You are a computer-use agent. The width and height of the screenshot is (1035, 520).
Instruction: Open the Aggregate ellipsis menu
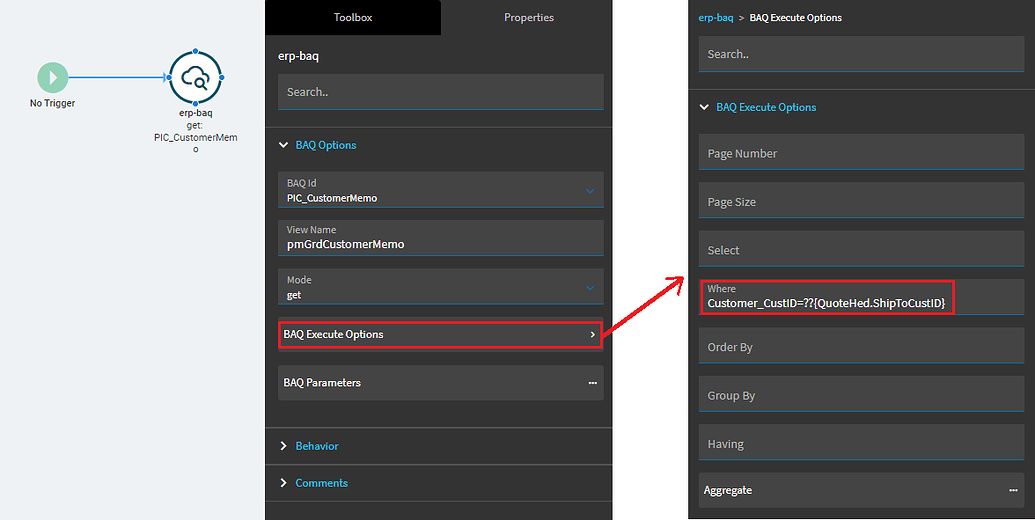1013,490
